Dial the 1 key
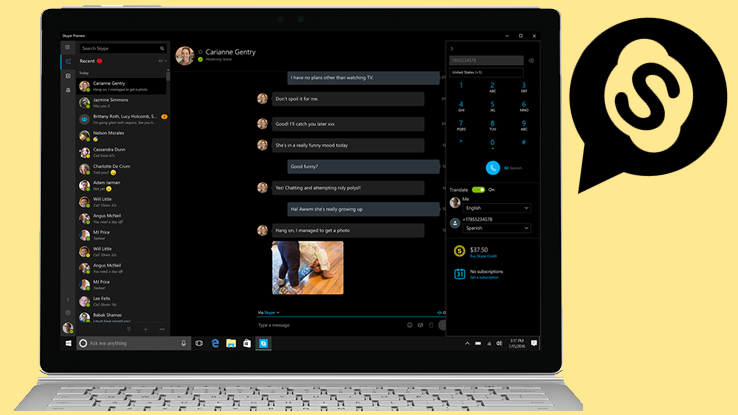 pyautogui.click(x=461, y=86)
